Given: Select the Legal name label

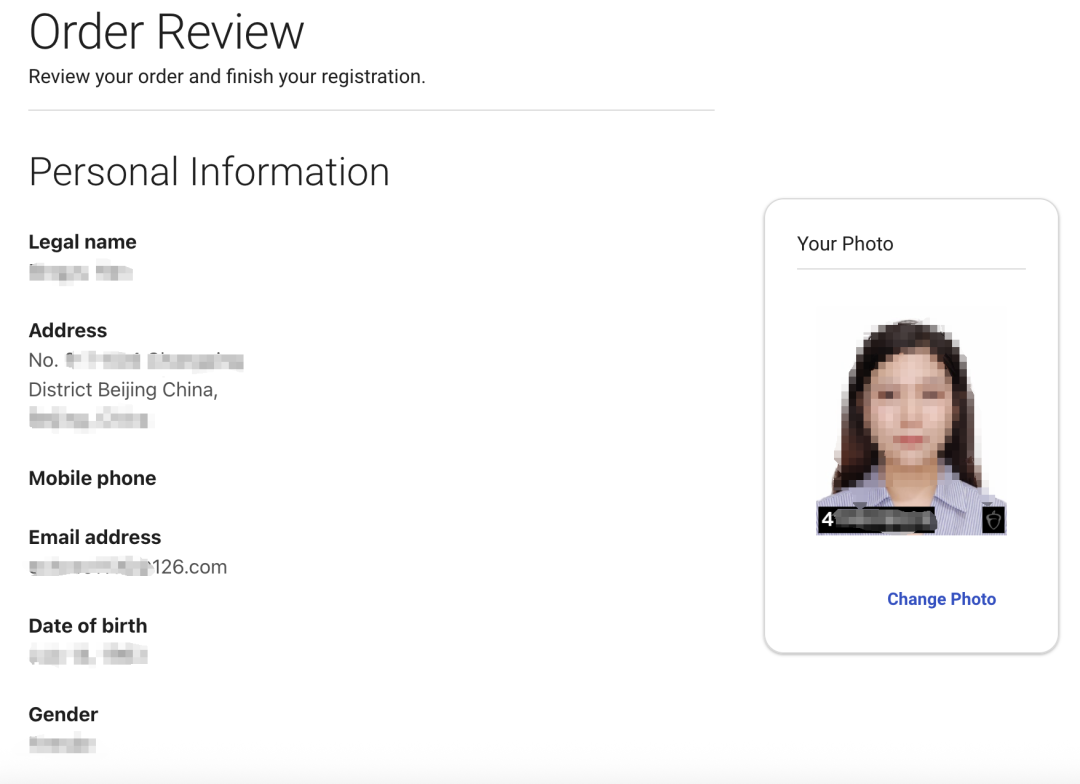Looking at the screenshot, I should [82, 242].
